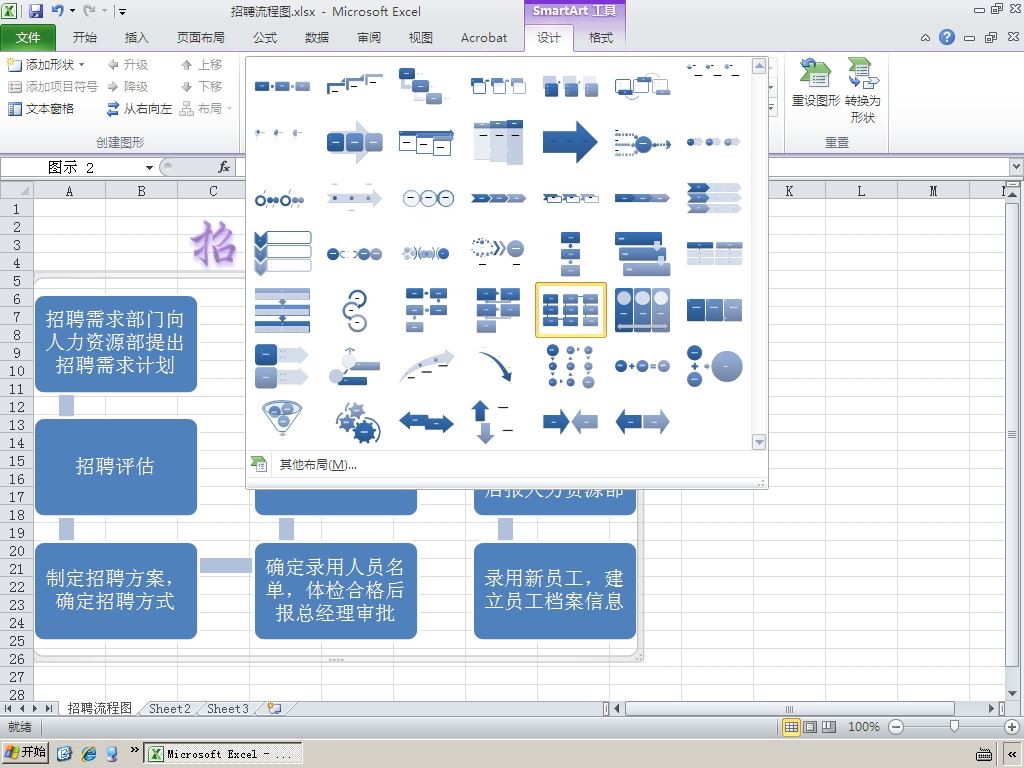
Task: Open the Name Box dropdown arrow
Action: 149,168
